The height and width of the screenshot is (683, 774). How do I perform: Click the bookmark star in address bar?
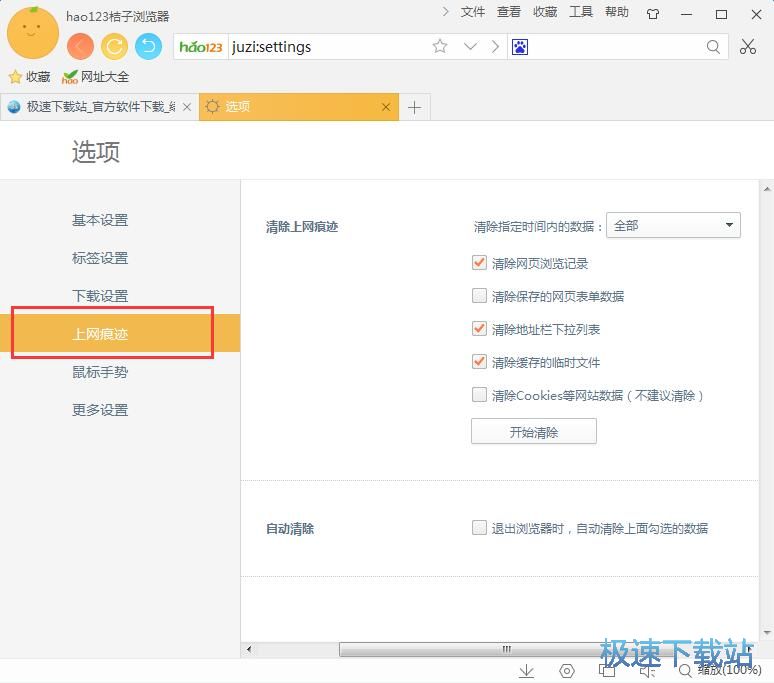(x=440, y=46)
